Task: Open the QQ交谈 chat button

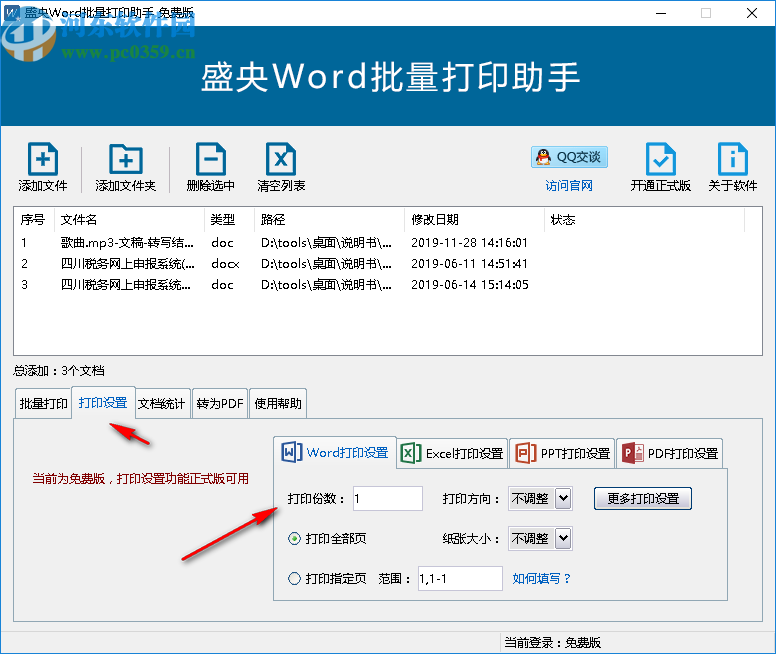Action: click(569, 157)
